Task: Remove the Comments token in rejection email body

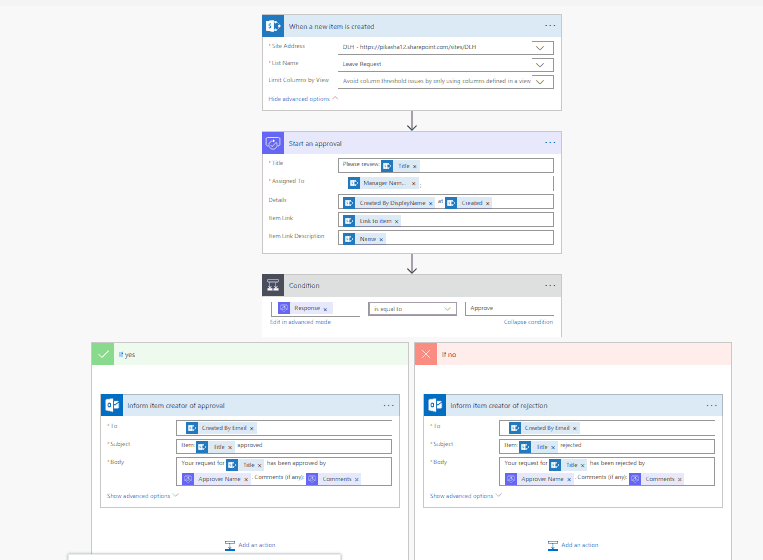Action: pos(680,480)
